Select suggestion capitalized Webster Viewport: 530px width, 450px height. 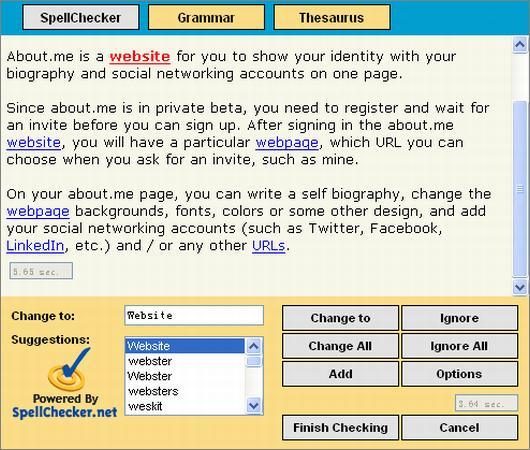[185, 376]
